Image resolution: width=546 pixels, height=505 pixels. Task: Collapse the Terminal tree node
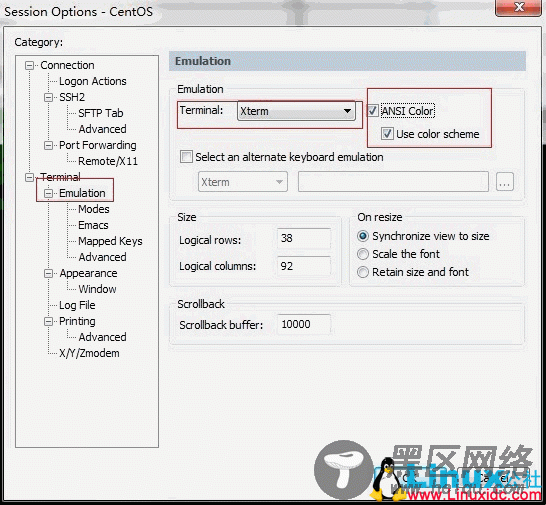point(30,177)
